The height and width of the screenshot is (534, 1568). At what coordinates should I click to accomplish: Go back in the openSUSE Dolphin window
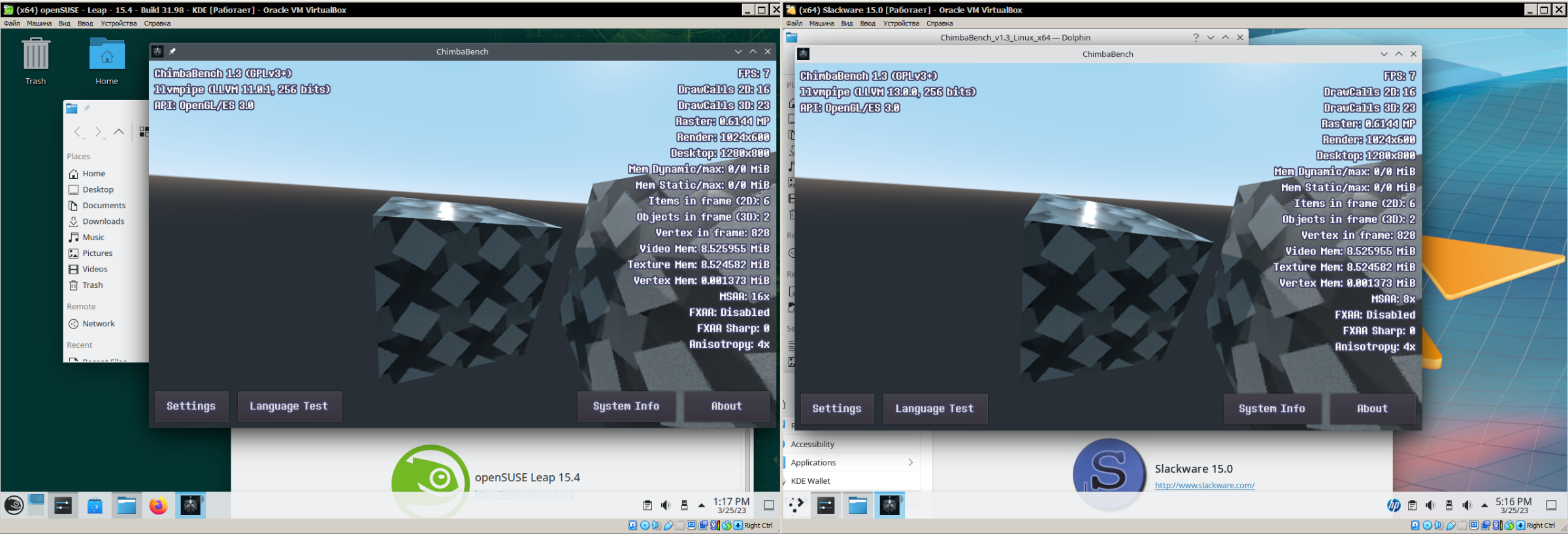(78, 132)
